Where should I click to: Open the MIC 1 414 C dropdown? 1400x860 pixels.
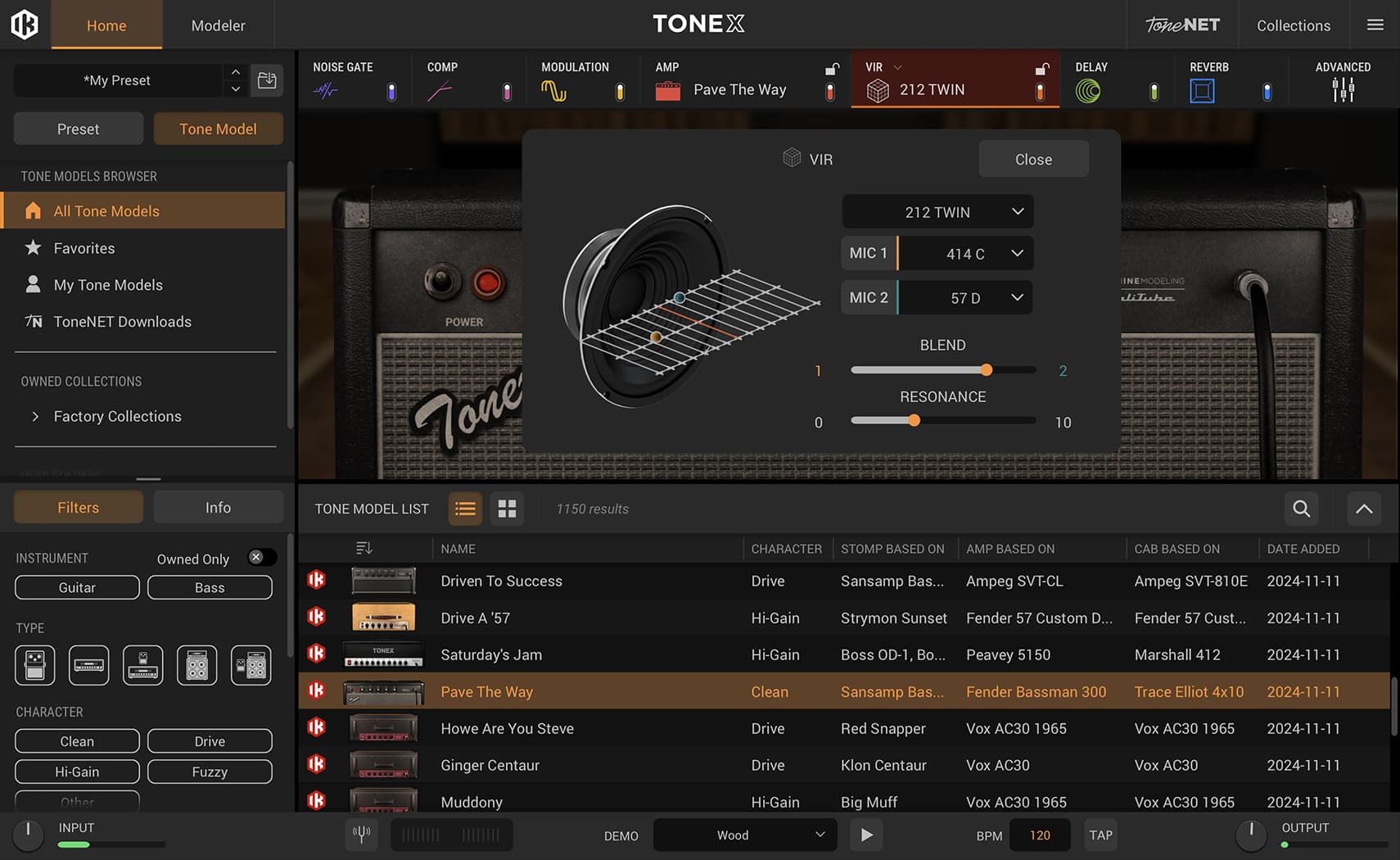tap(965, 253)
